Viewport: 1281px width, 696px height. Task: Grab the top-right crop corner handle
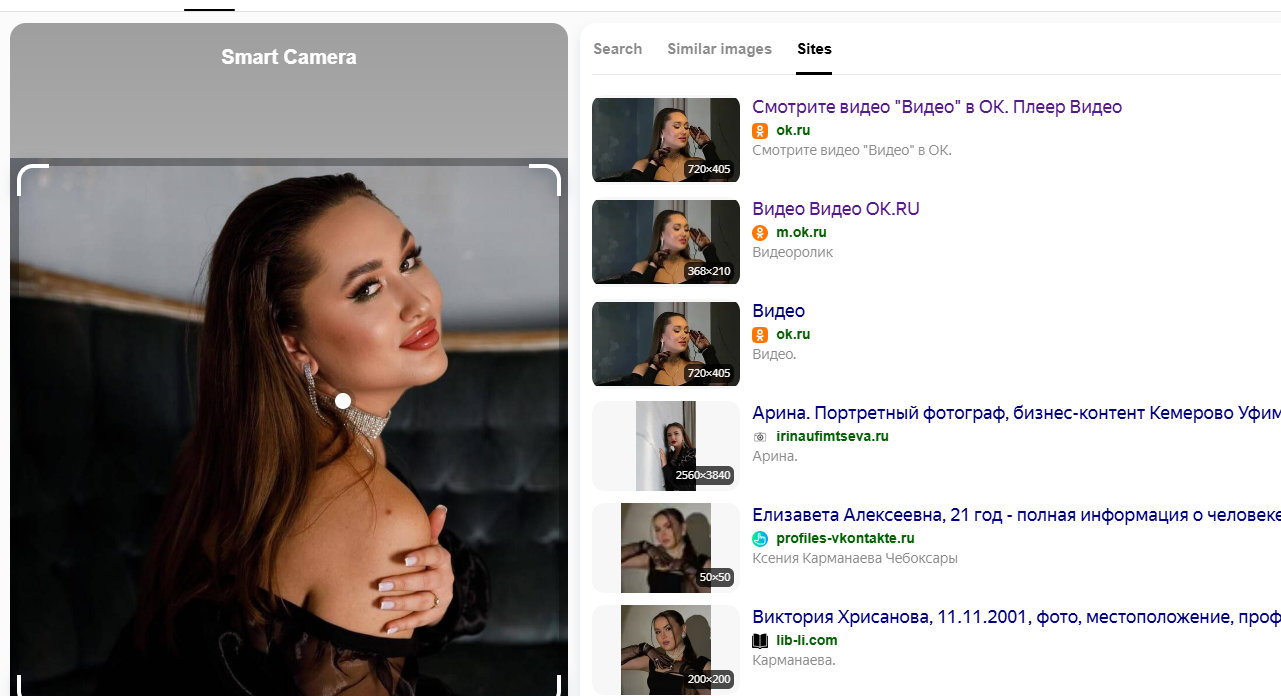tap(546, 179)
